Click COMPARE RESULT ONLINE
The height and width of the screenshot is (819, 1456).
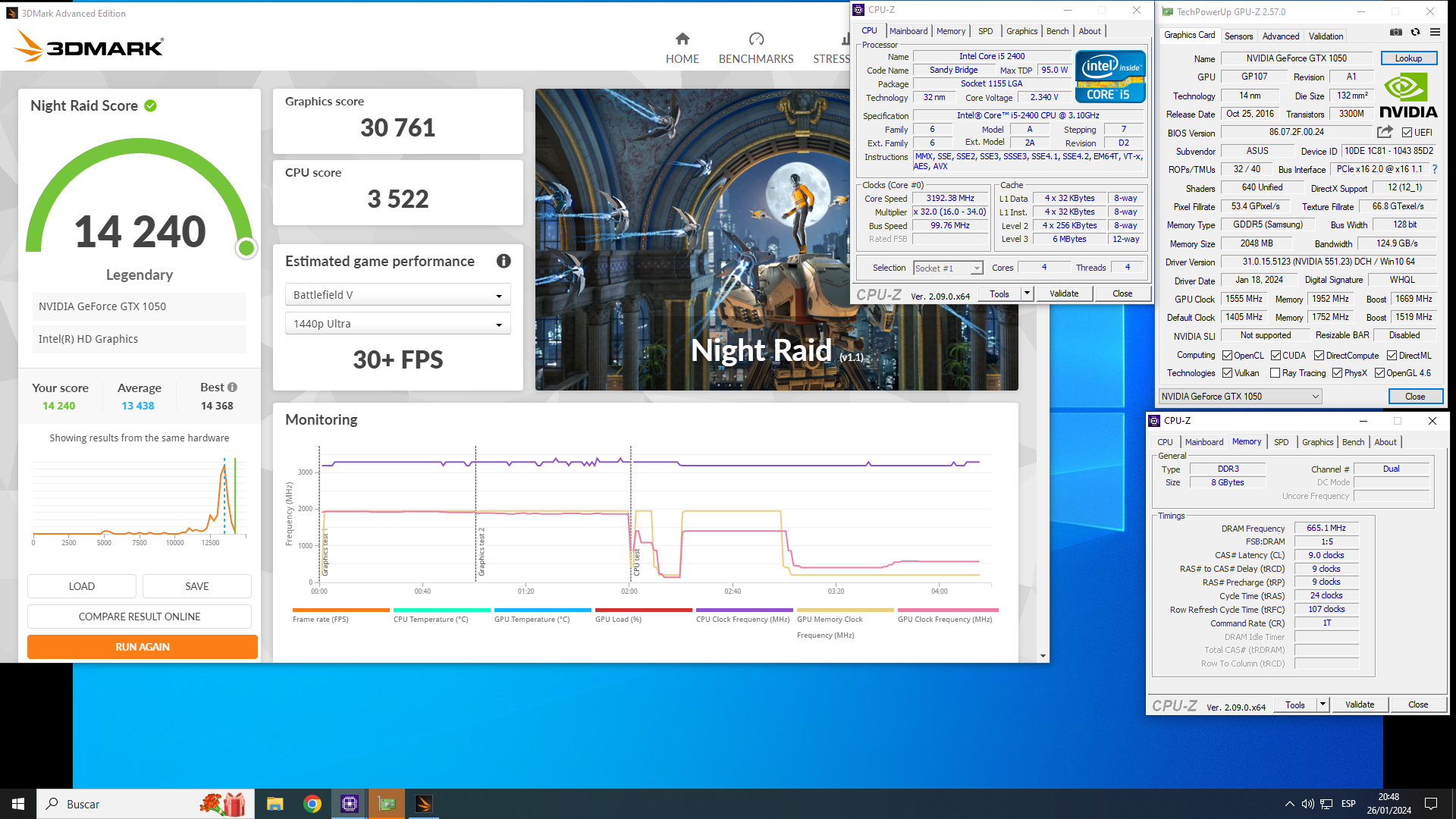[x=140, y=617]
